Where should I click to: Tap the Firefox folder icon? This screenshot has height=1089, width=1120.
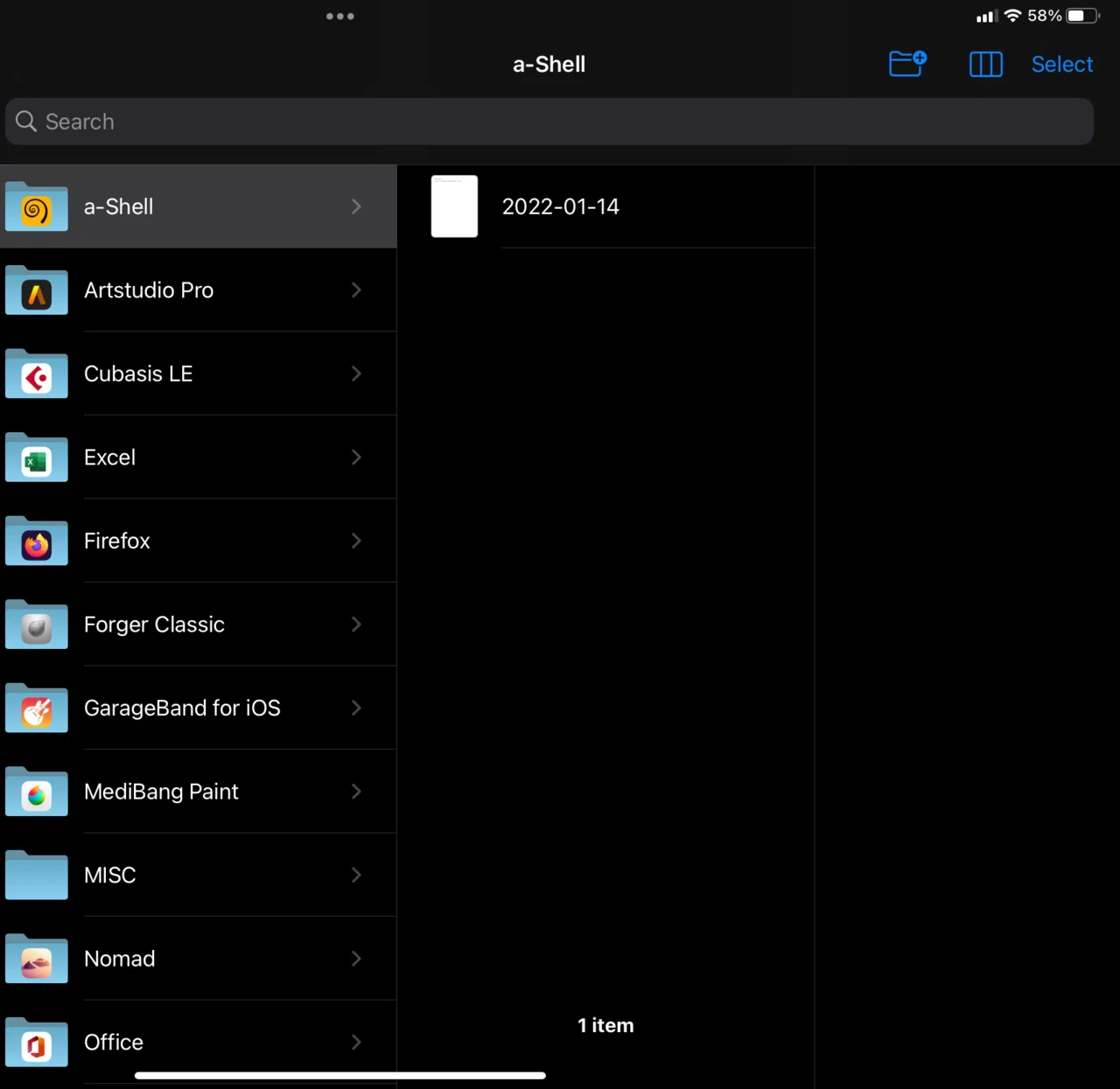tap(37, 541)
